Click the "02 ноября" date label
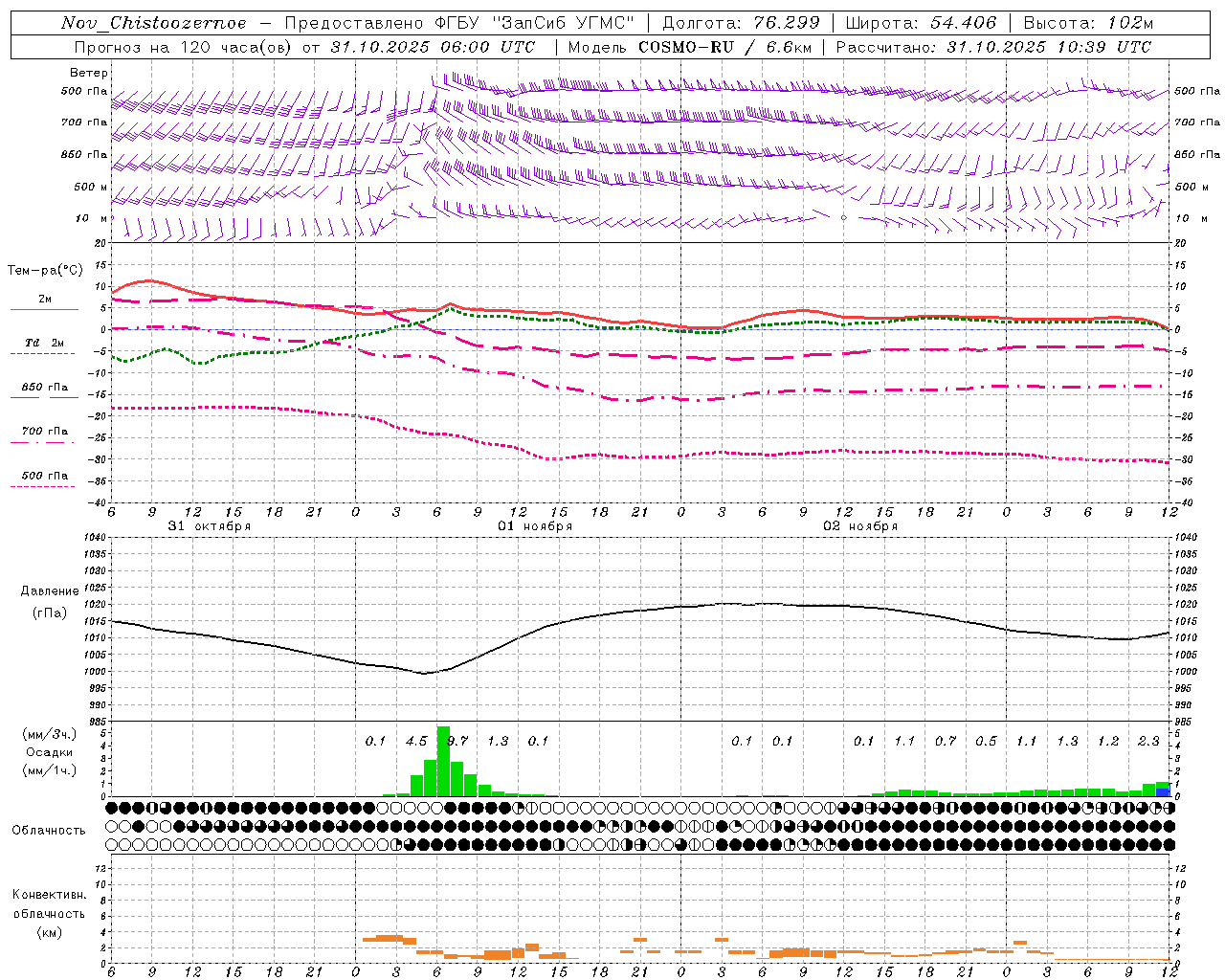 [860, 526]
